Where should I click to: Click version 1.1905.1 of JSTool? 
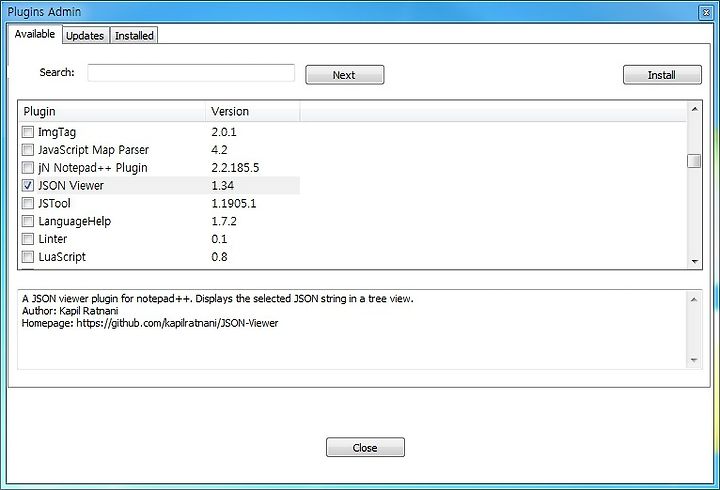[x=234, y=203]
